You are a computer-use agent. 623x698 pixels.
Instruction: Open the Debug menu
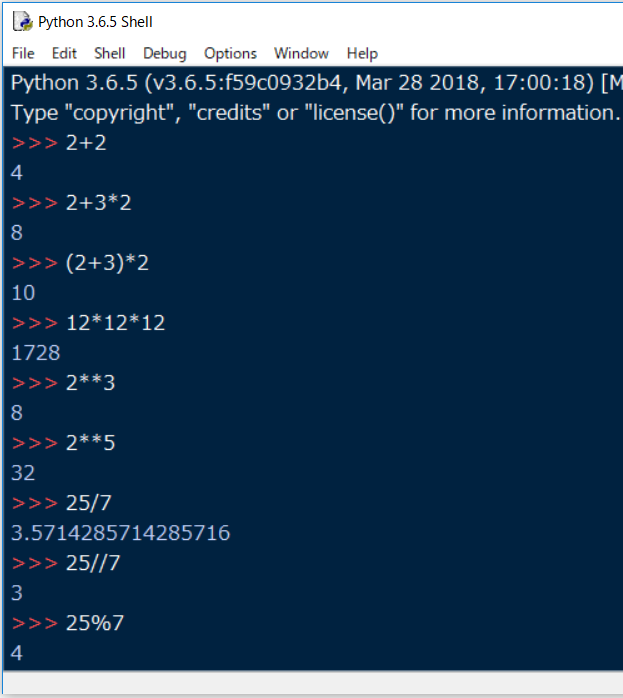(165, 53)
